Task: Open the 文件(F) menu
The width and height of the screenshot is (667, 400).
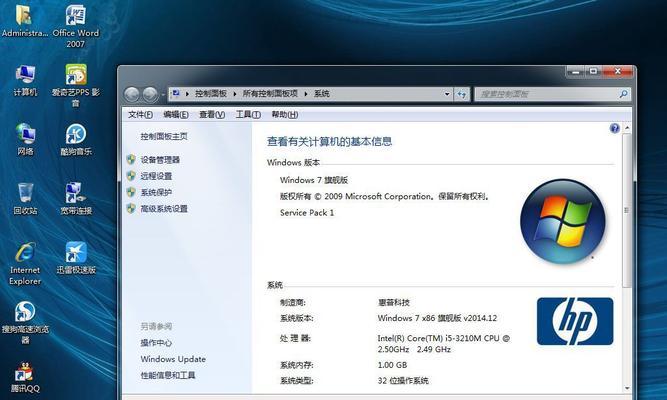Action: [140, 114]
